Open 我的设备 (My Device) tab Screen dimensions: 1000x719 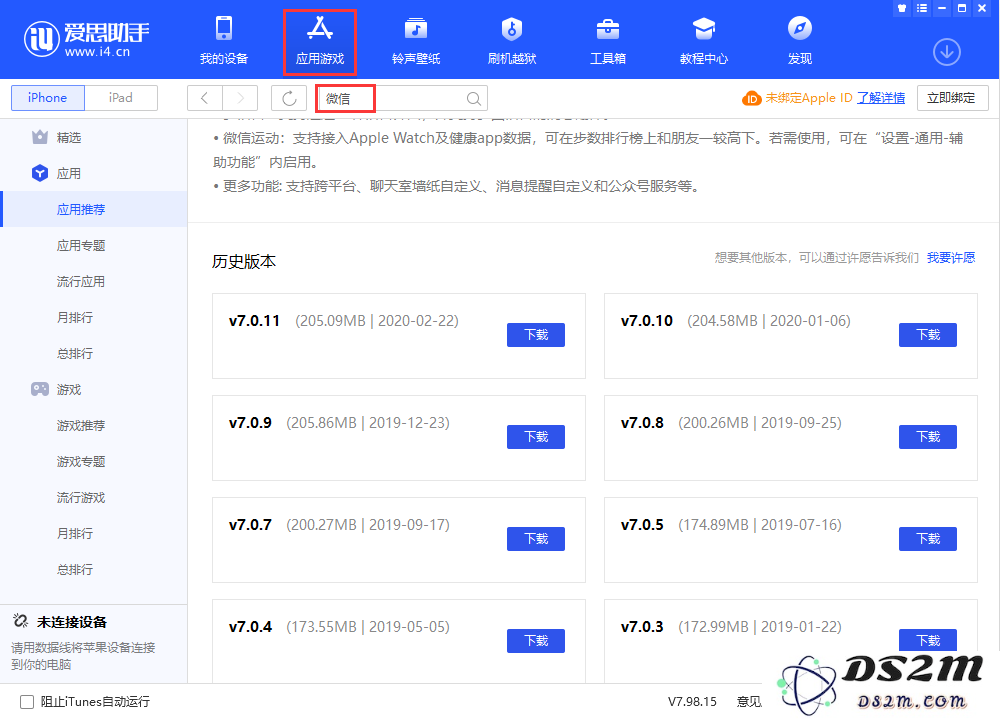(x=223, y=41)
